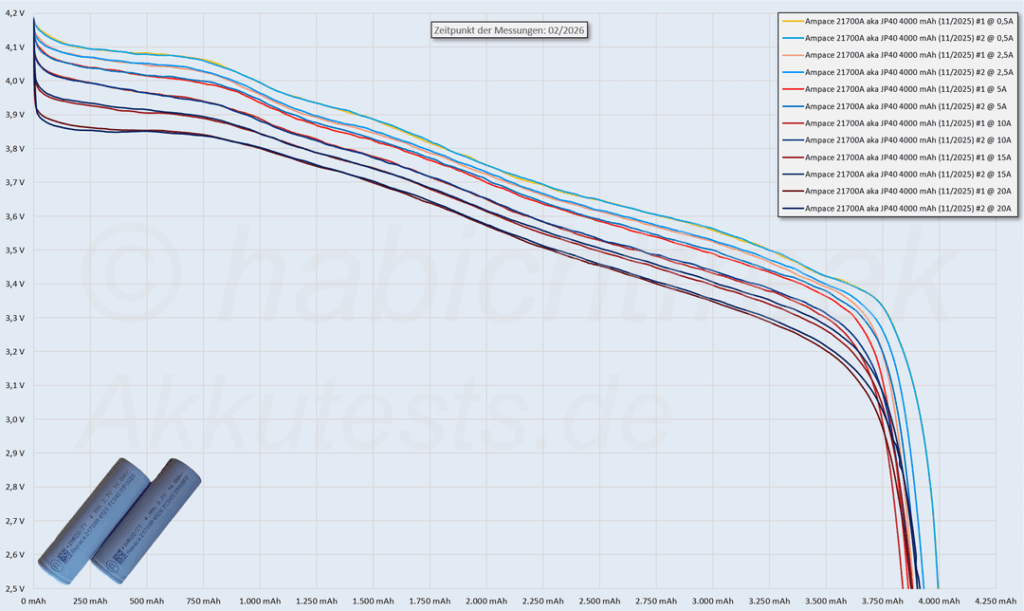Click the red line swatch for #1 @ 5A

[791, 89]
